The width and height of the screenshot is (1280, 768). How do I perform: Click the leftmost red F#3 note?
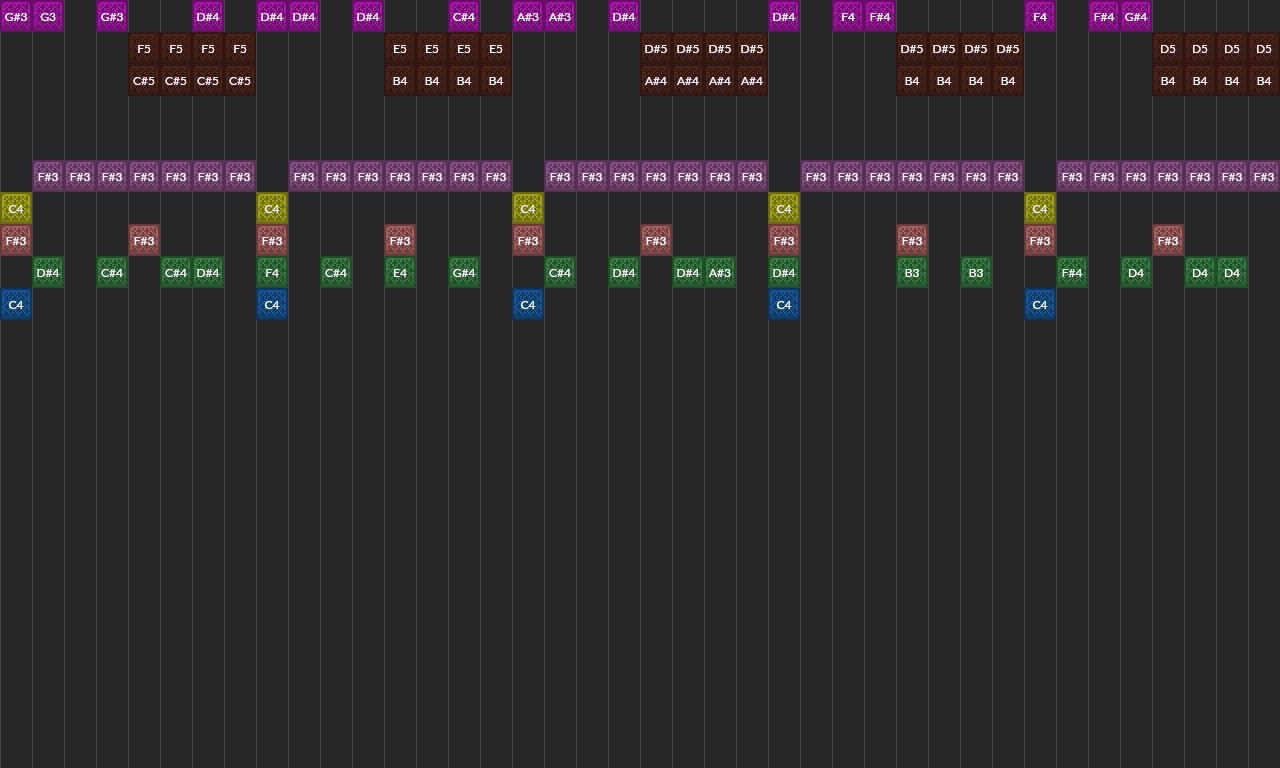pyautogui.click(x=15, y=240)
